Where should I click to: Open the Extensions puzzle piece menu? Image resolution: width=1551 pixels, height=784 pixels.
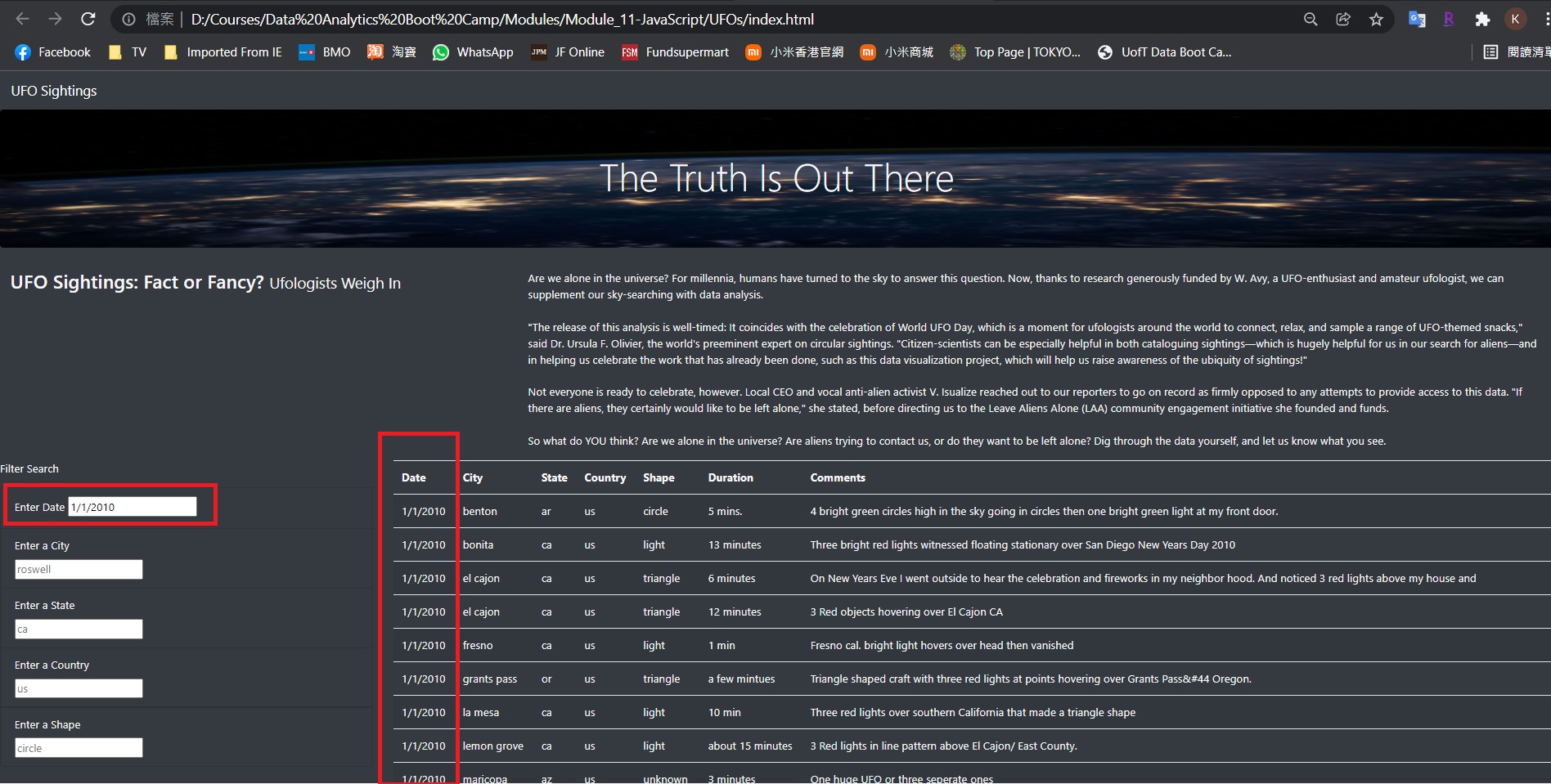point(1482,19)
